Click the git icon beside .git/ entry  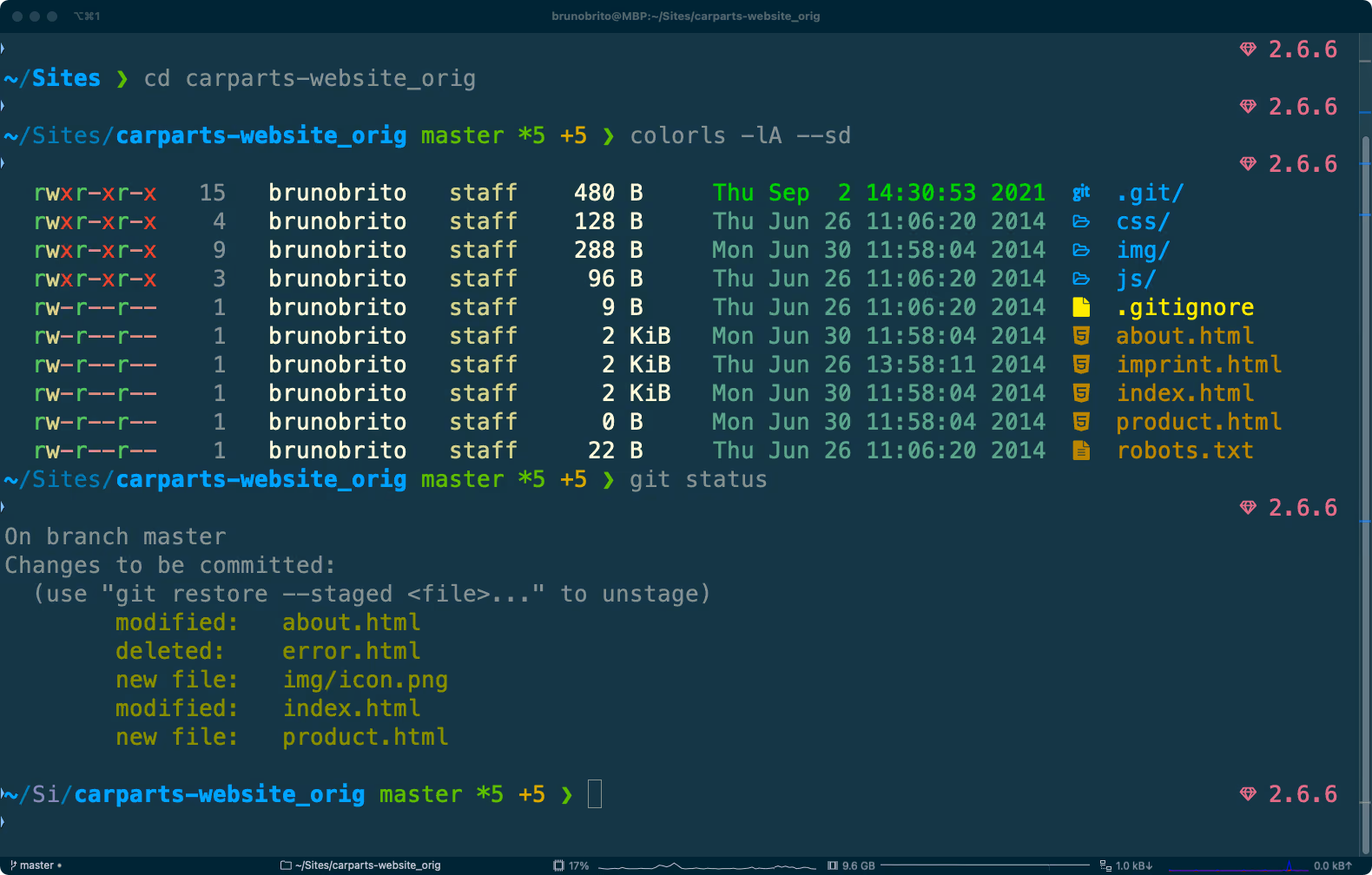pyautogui.click(x=1081, y=193)
